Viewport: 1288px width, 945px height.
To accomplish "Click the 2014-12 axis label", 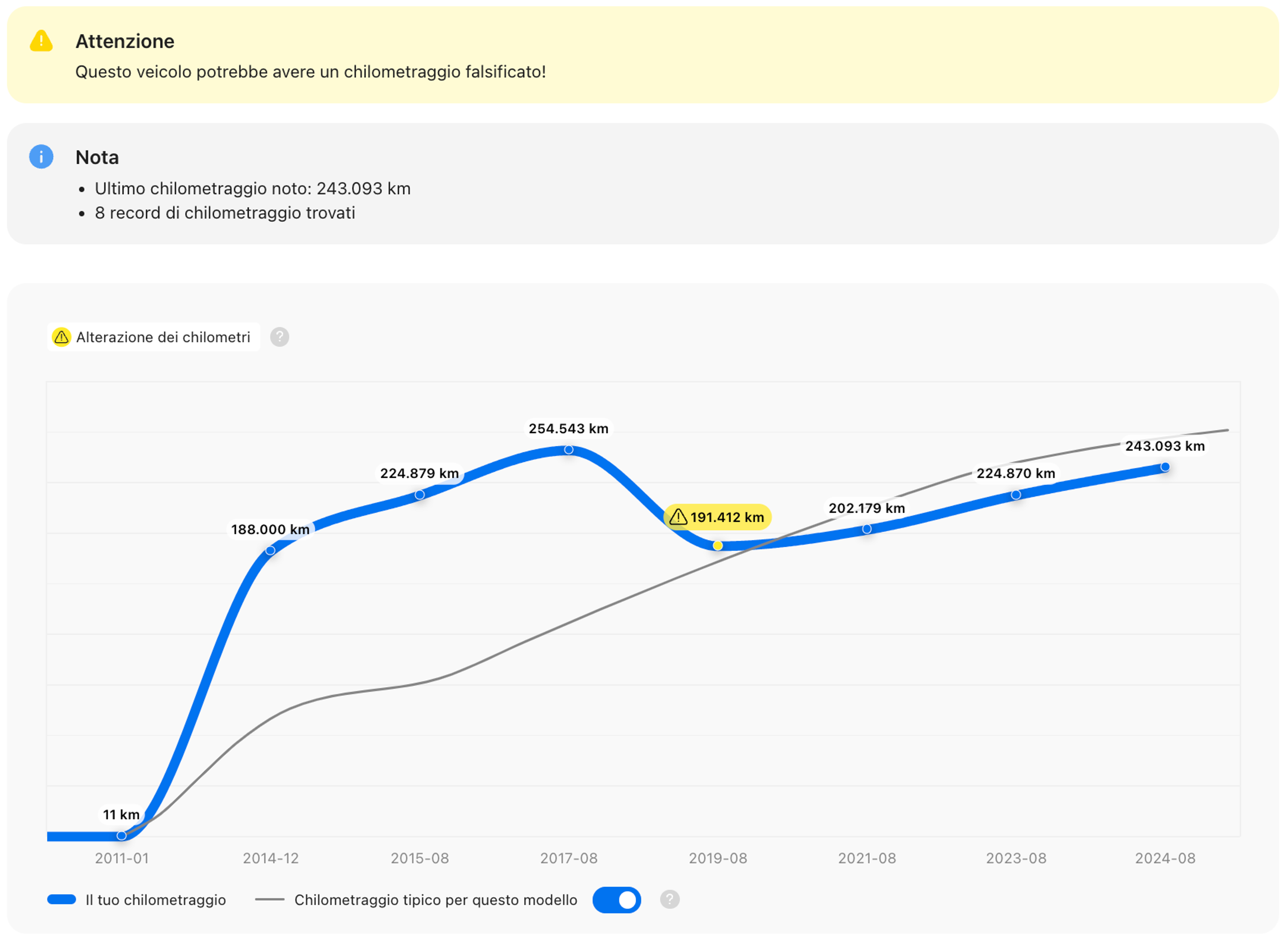I will click(271, 858).
